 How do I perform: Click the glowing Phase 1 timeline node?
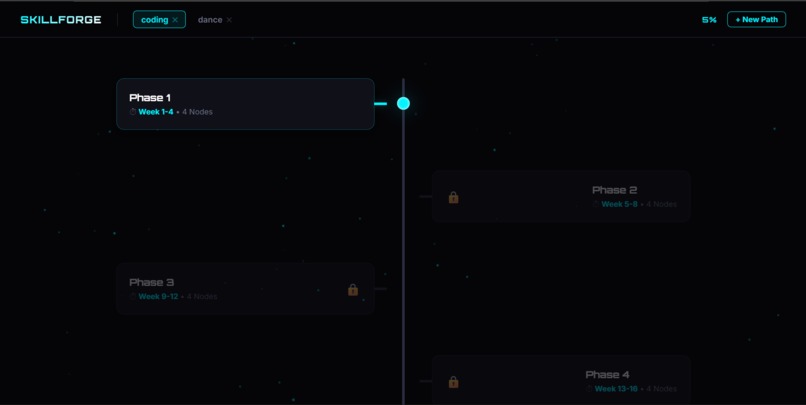pyautogui.click(x=404, y=103)
